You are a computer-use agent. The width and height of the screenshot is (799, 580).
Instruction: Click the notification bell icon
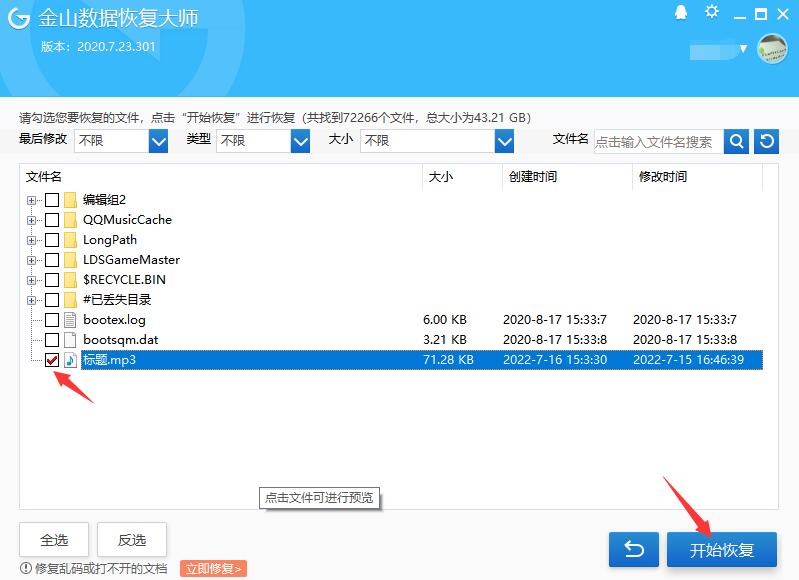pyautogui.click(x=681, y=12)
